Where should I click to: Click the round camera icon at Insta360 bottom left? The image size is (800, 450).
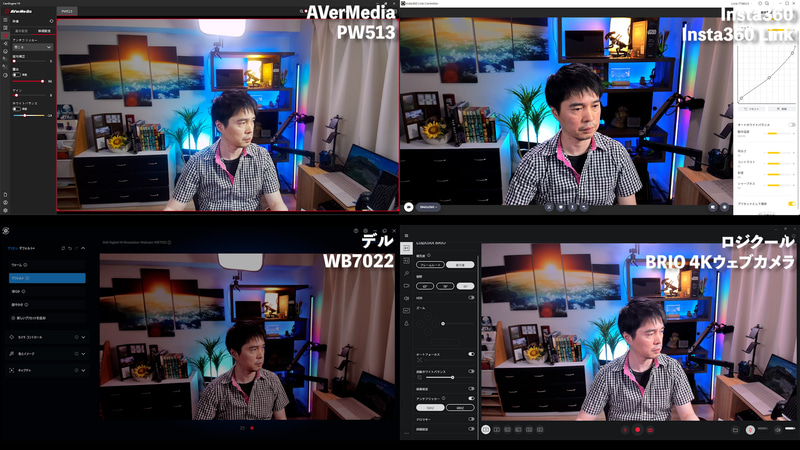coord(408,207)
